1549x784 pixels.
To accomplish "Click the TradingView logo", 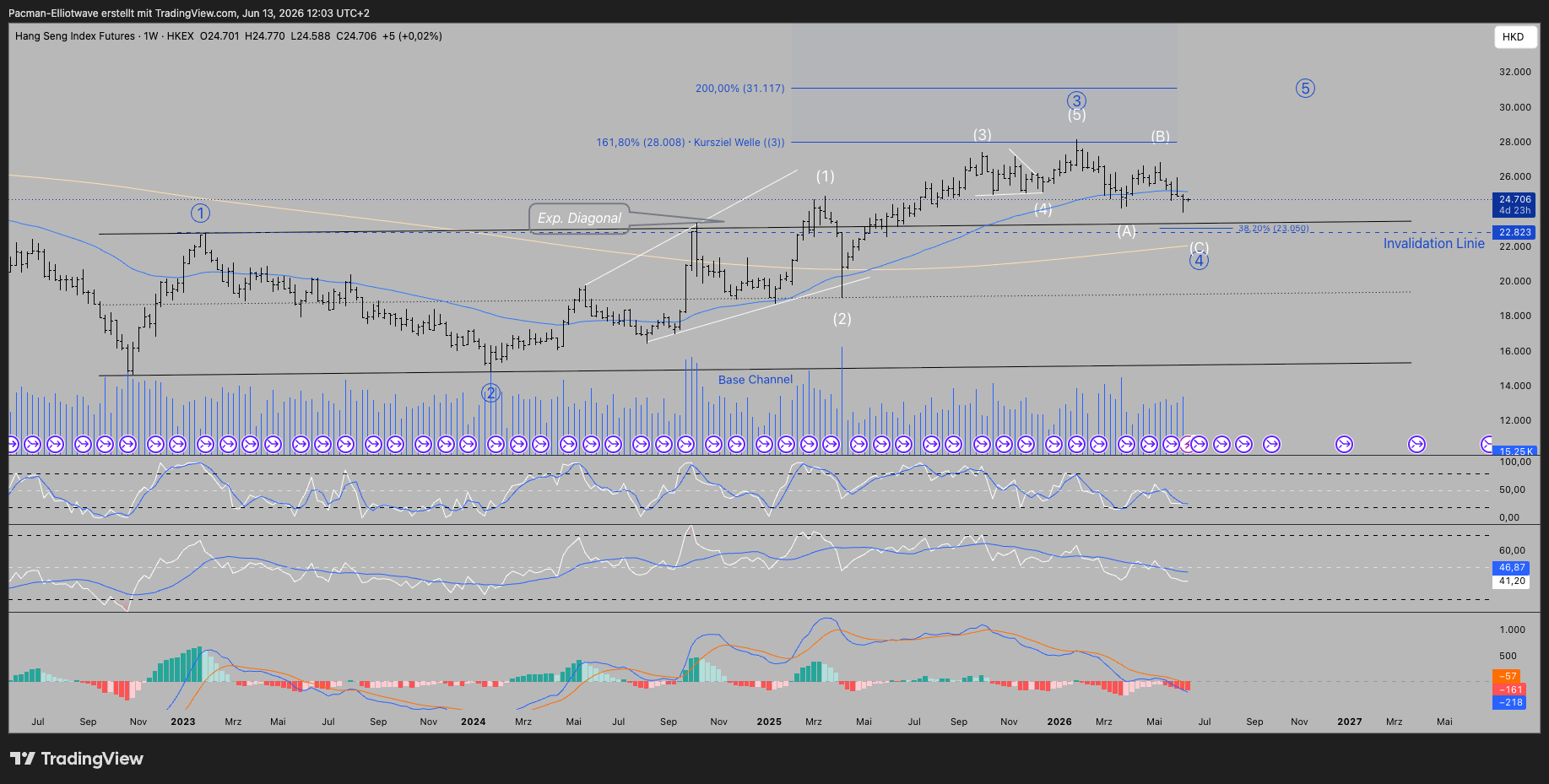I will [x=77, y=759].
